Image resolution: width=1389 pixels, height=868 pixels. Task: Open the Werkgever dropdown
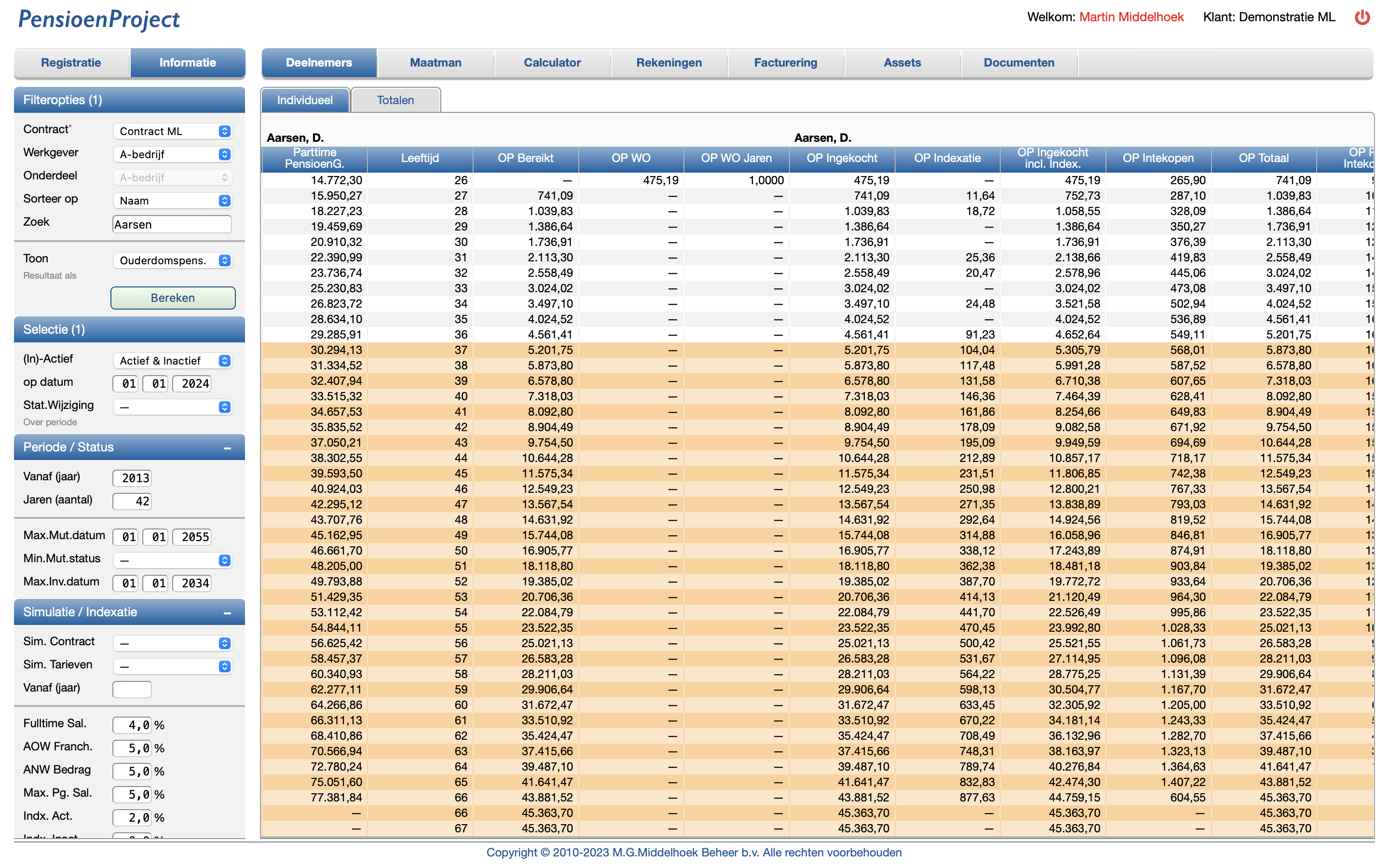coord(172,154)
